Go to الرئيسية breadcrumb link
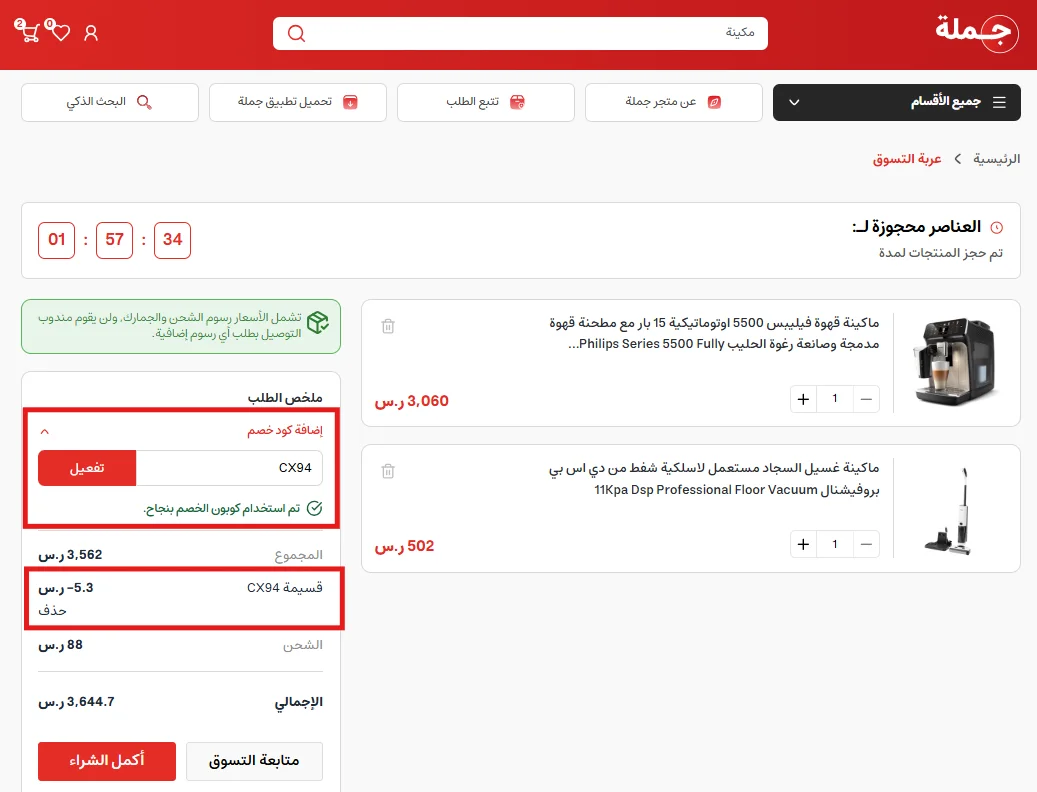The image size is (1037, 792). (996, 159)
